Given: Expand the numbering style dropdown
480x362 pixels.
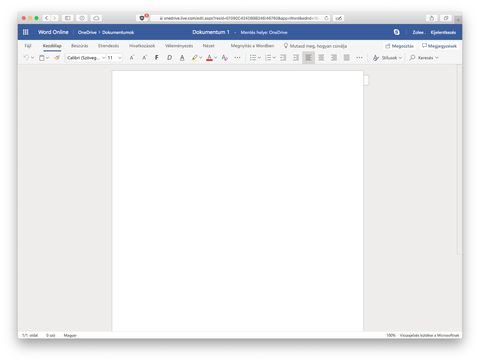Looking at the screenshot, I should (x=274, y=58).
